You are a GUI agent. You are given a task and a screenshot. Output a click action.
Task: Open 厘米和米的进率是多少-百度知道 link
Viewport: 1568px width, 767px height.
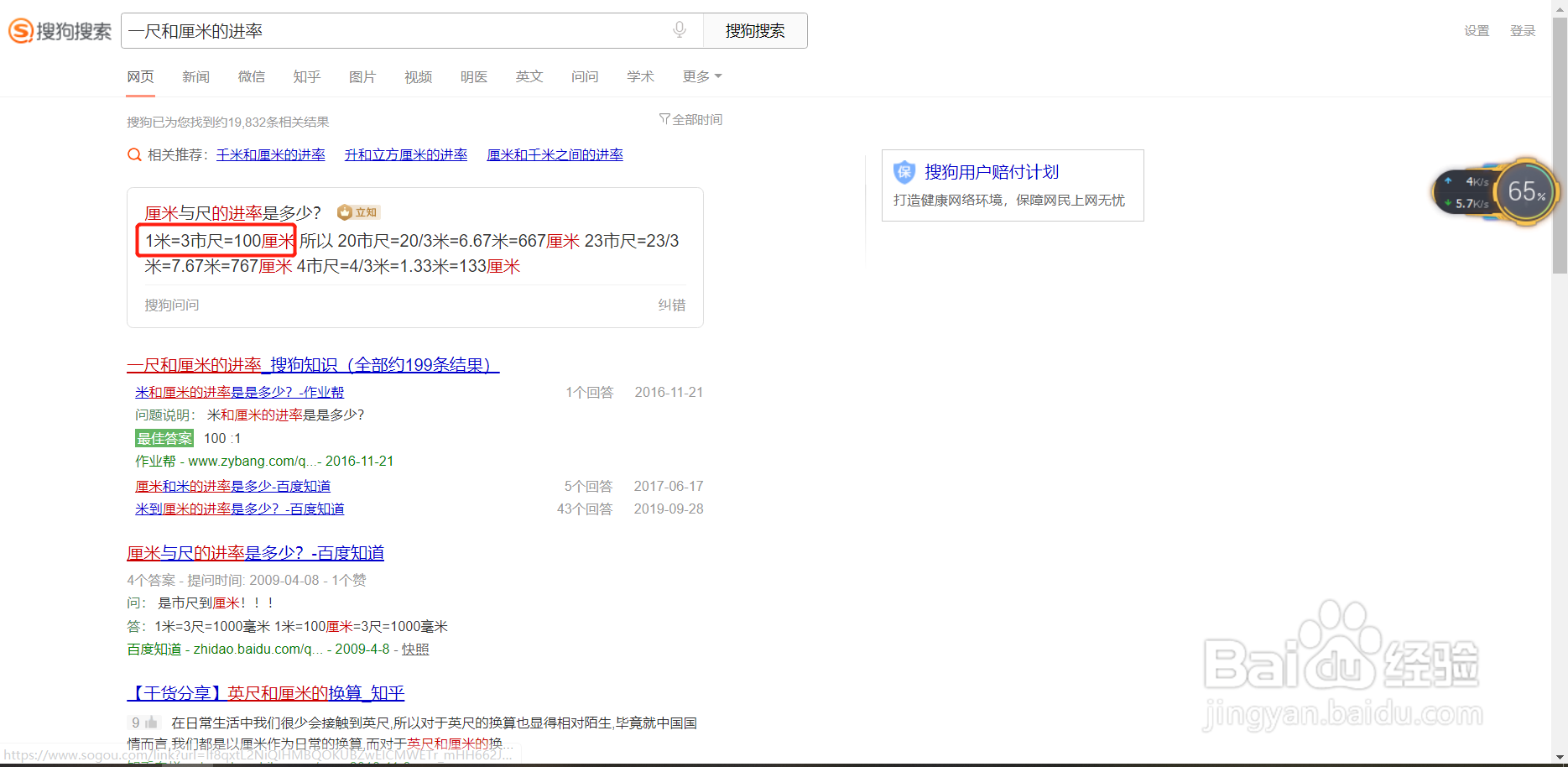pyautogui.click(x=233, y=486)
